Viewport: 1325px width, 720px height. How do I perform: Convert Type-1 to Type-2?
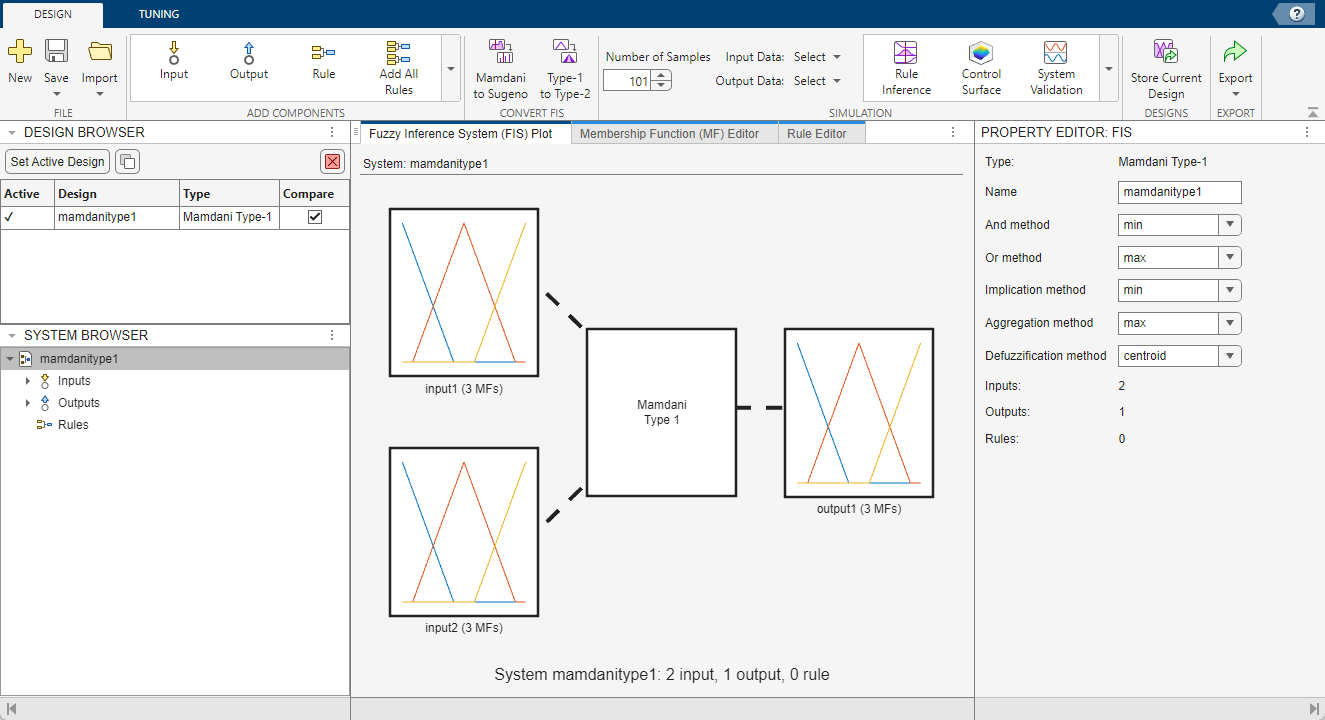565,69
